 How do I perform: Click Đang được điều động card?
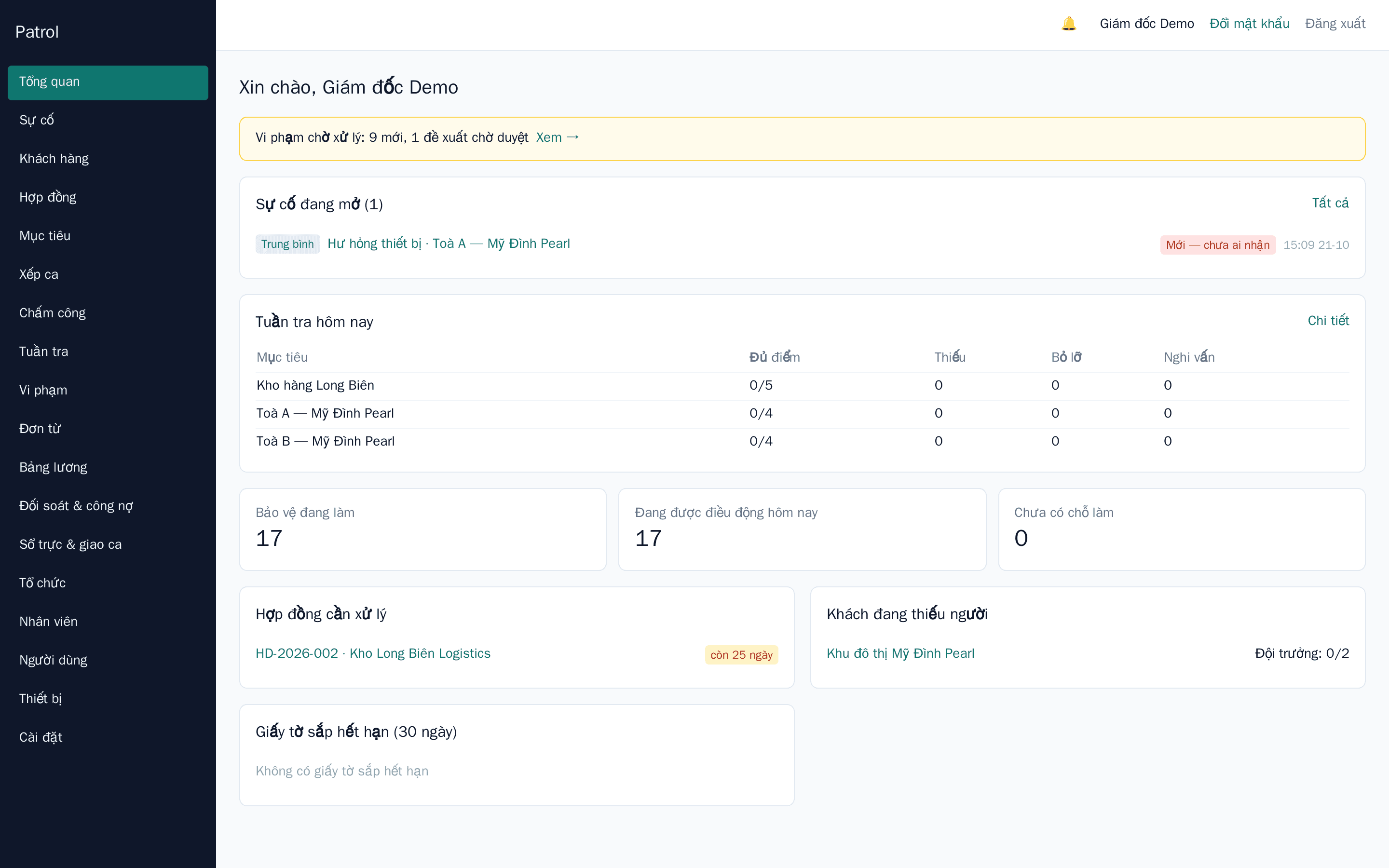point(802,529)
